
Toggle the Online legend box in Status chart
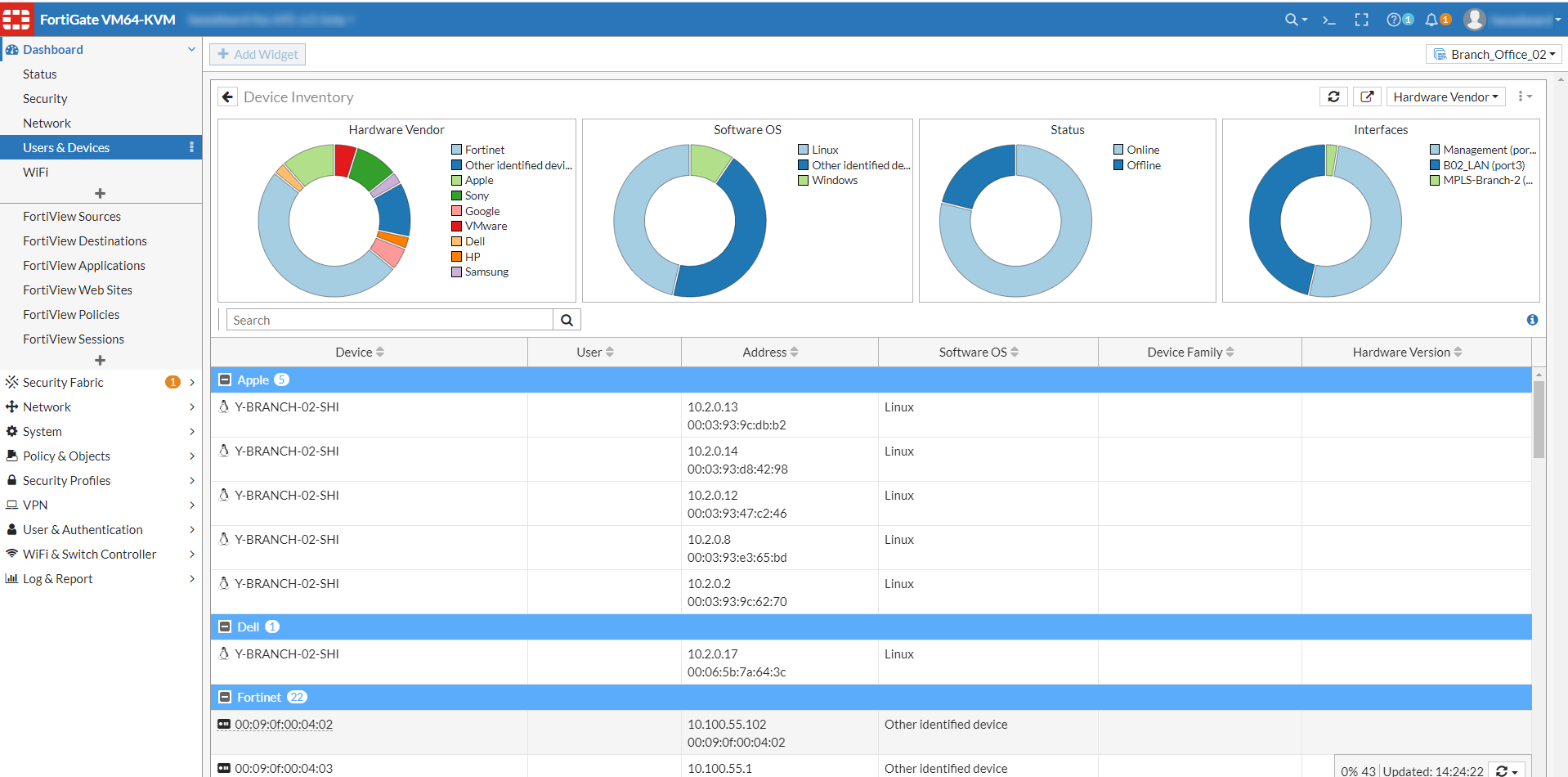pos(1118,150)
